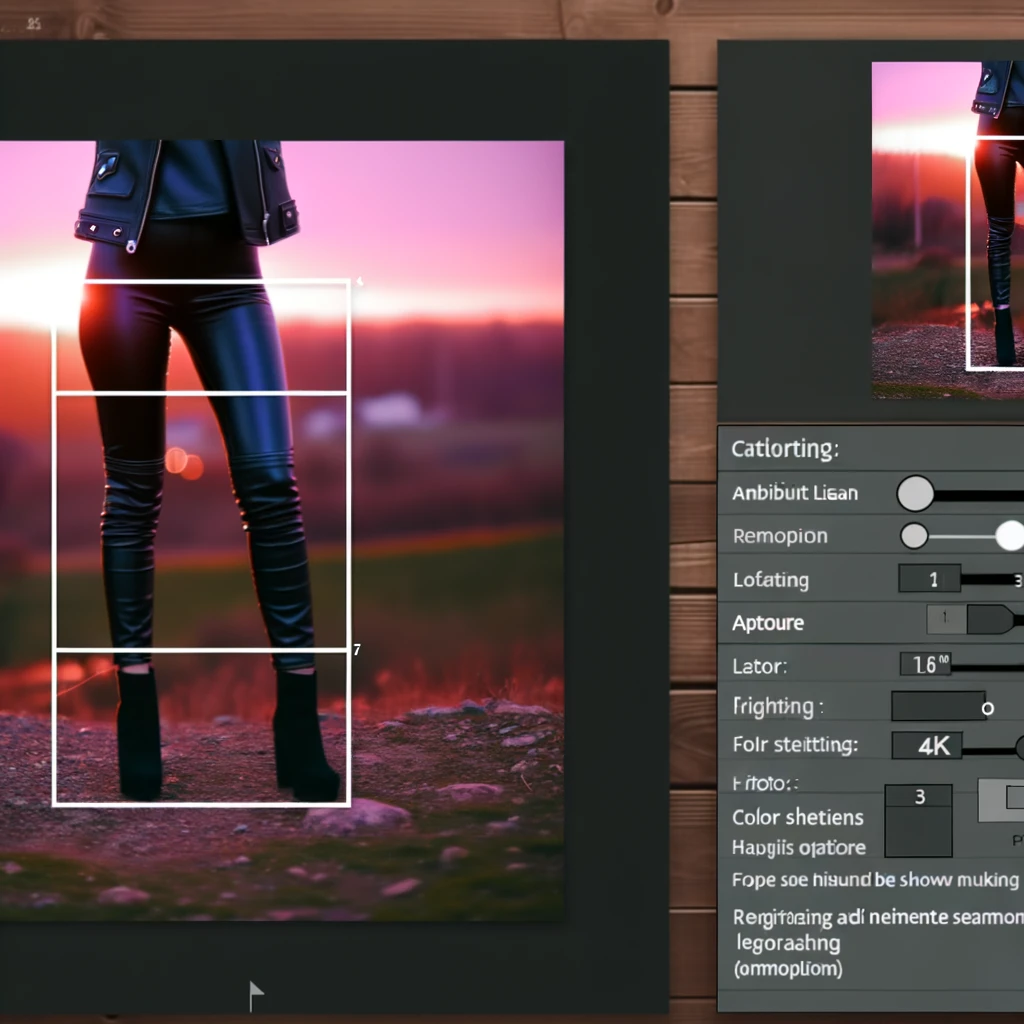Image resolution: width=1024 pixels, height=1024 pixels.
Task: Select the Anbiburt Liean slider knob
Action: (x=915, y=493)
